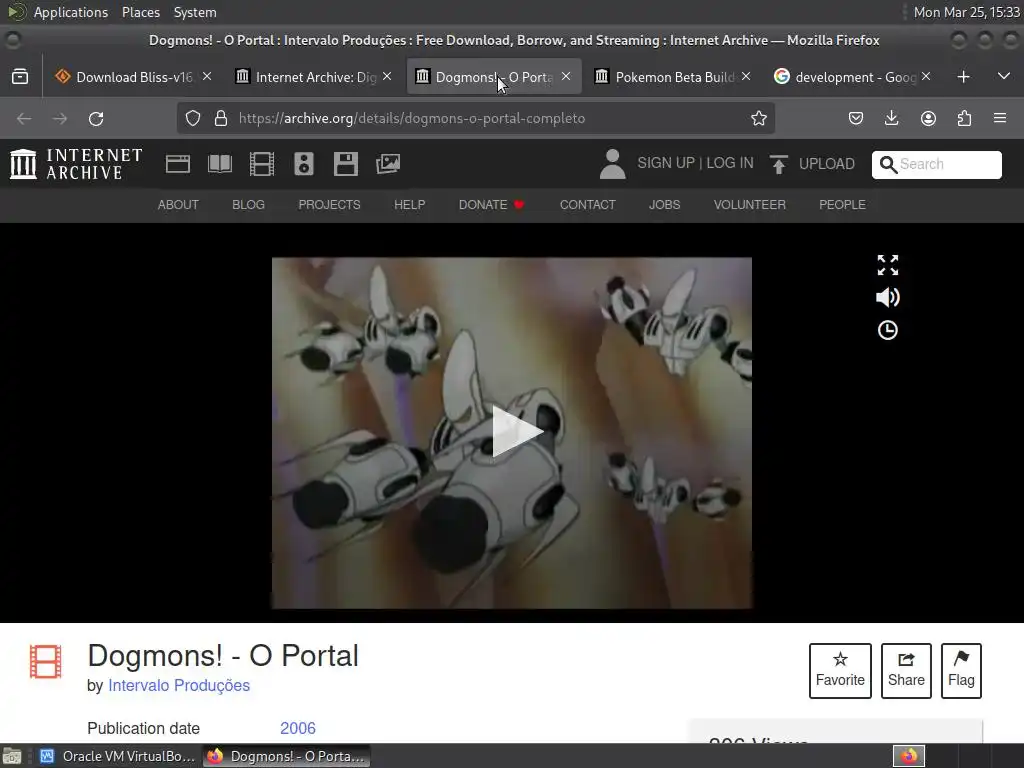
Task: Open Firefox application hamburger menu
Action: coord(1000,118)
